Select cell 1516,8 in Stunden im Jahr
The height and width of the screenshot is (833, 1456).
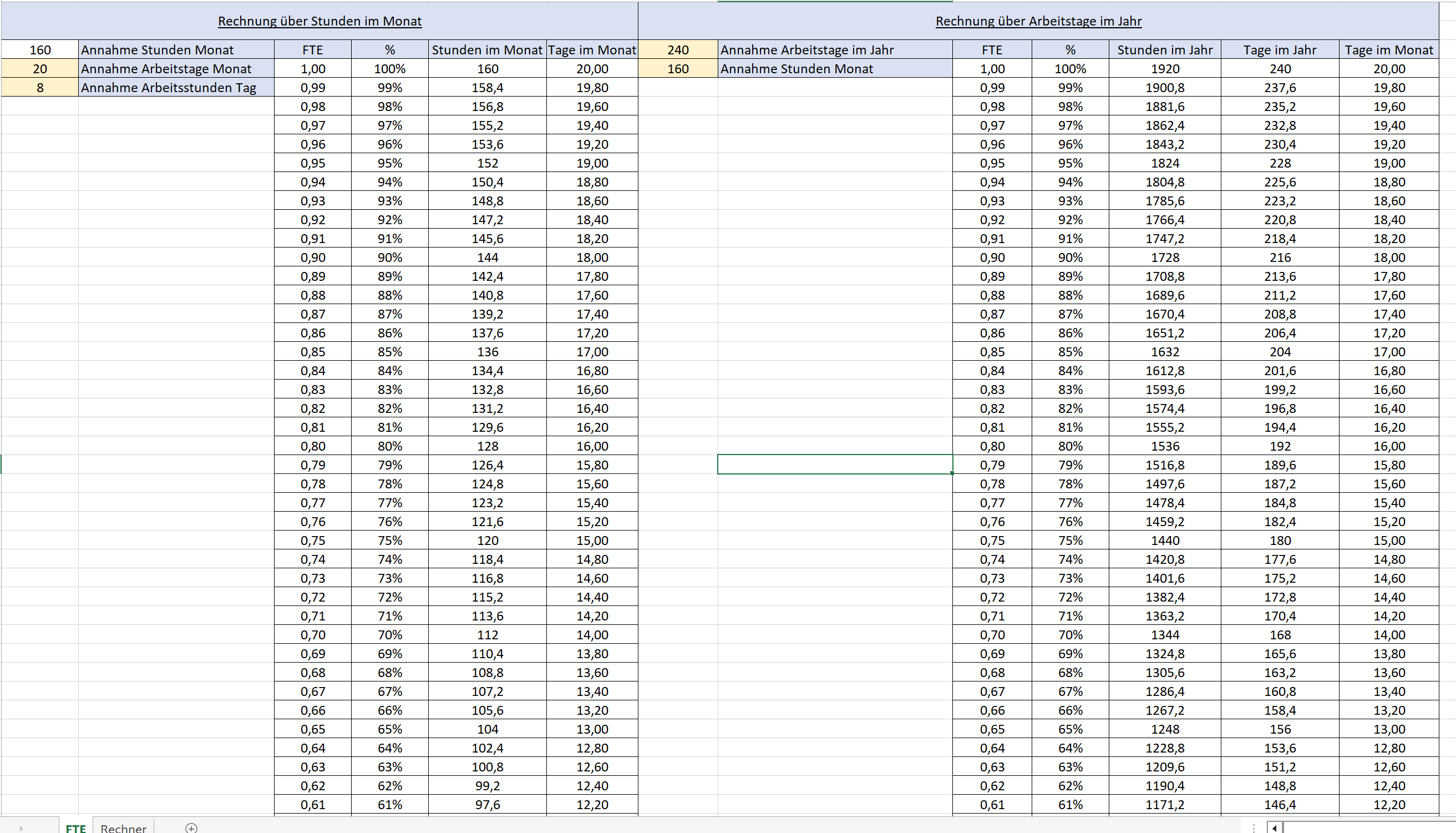point(1164,465)
